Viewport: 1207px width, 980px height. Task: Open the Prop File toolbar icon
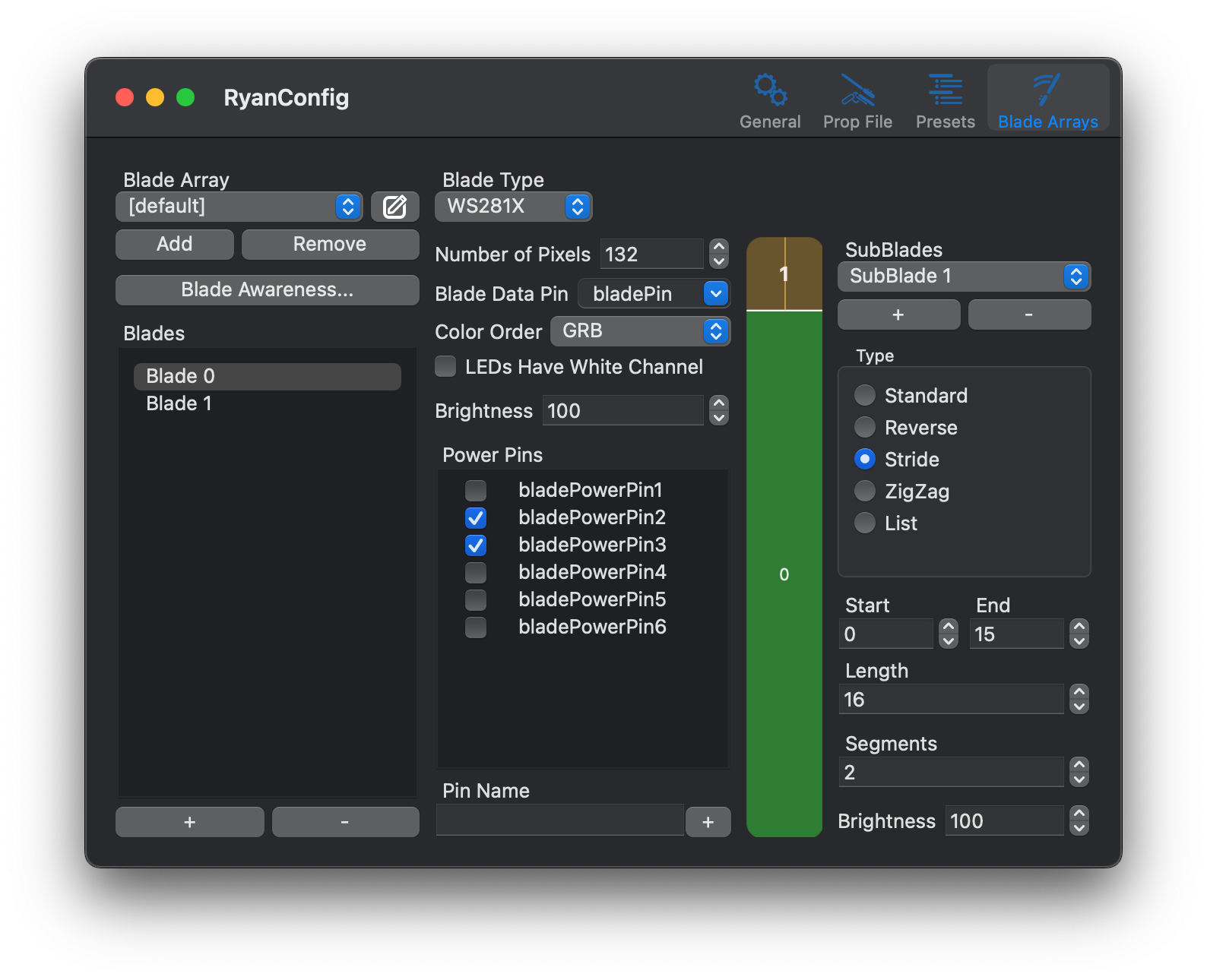tap(857, 100)
